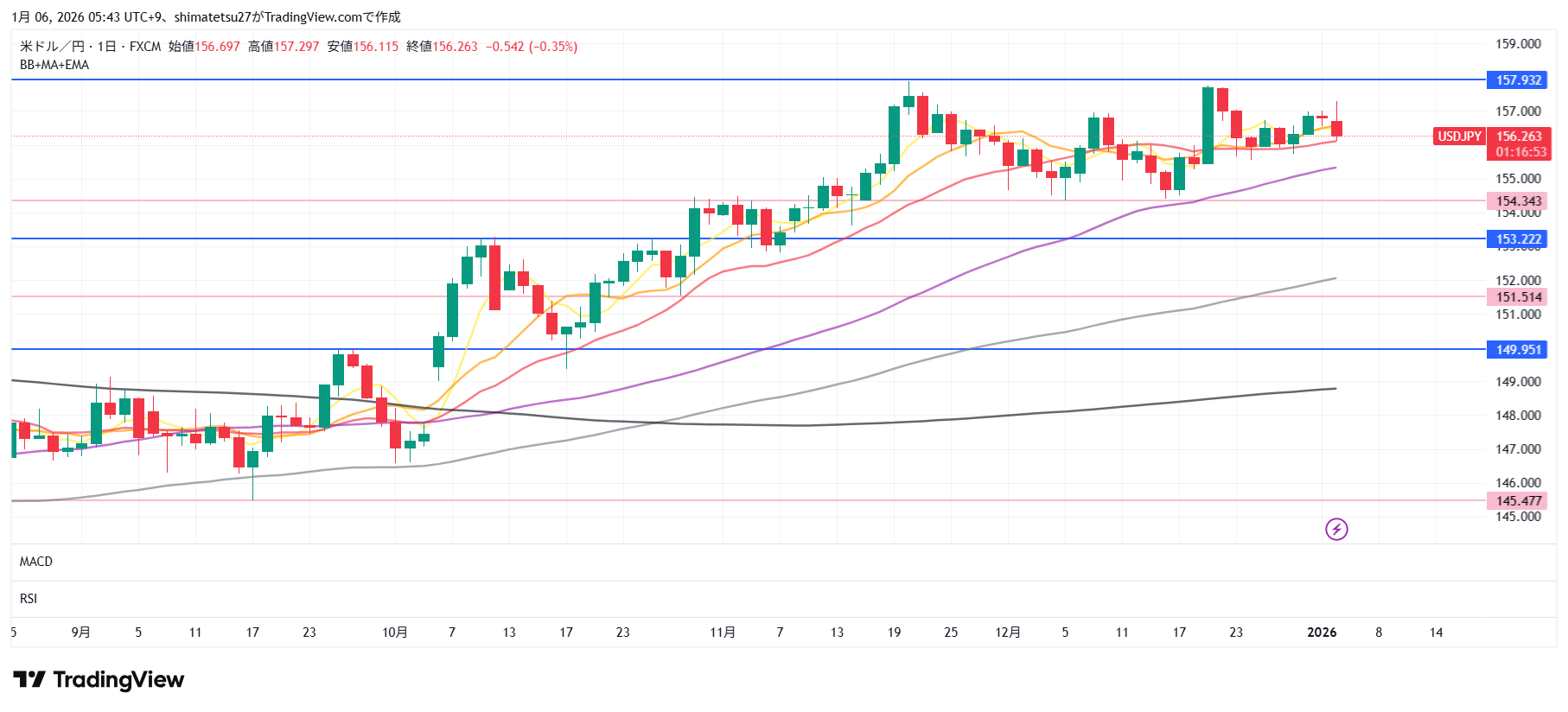Click the purple lightning bolt event icon
1568x712 pixels.
click(1336, 529)
